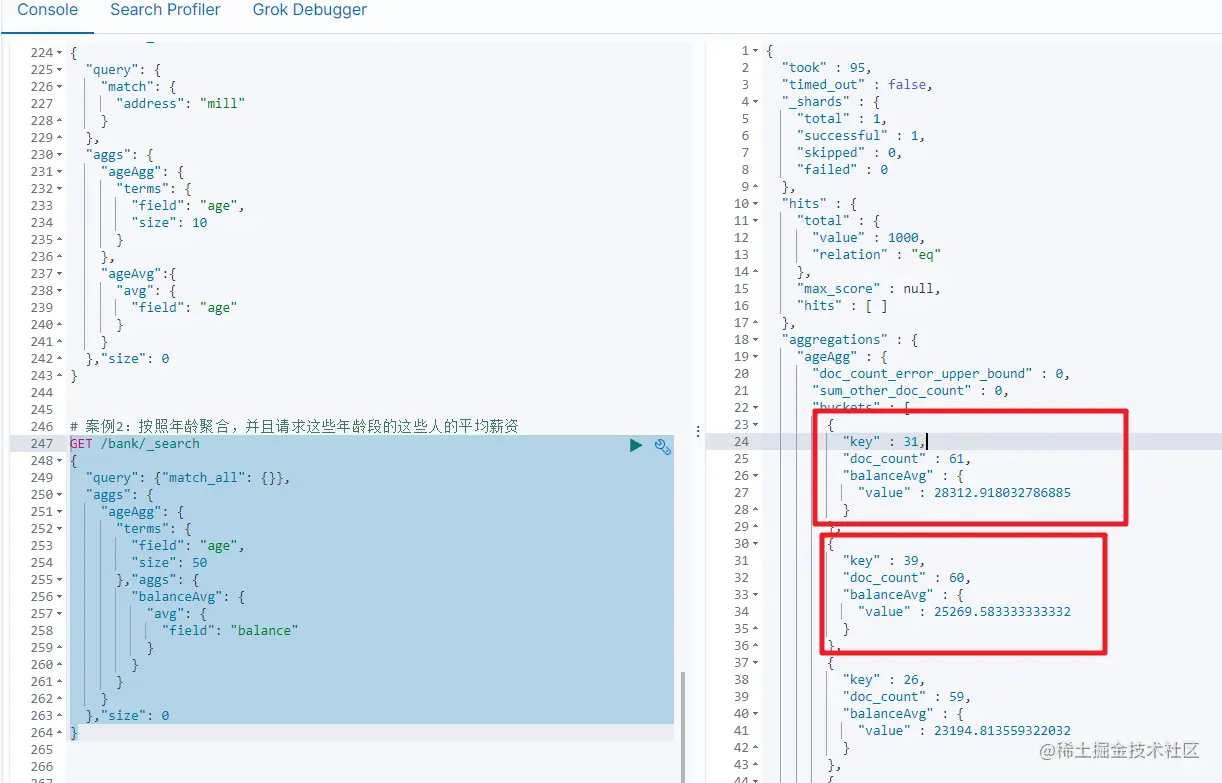Click the "took" : 95 line
Viewport: 1222px width, 783px height.
826,68
